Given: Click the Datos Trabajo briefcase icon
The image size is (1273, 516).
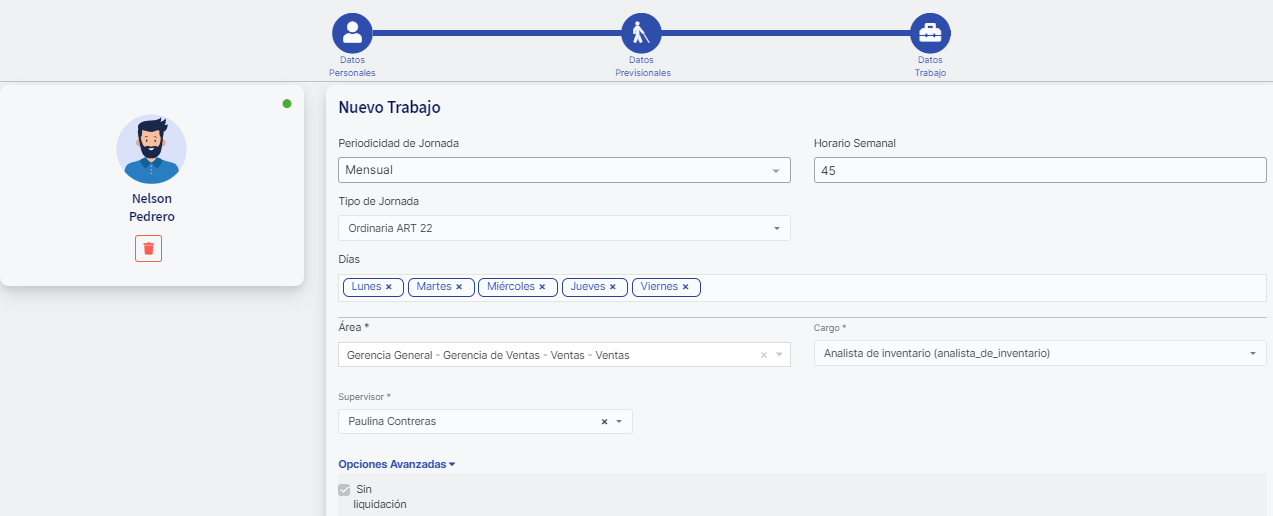Looking at the screenshot, I should pos(930,33).
